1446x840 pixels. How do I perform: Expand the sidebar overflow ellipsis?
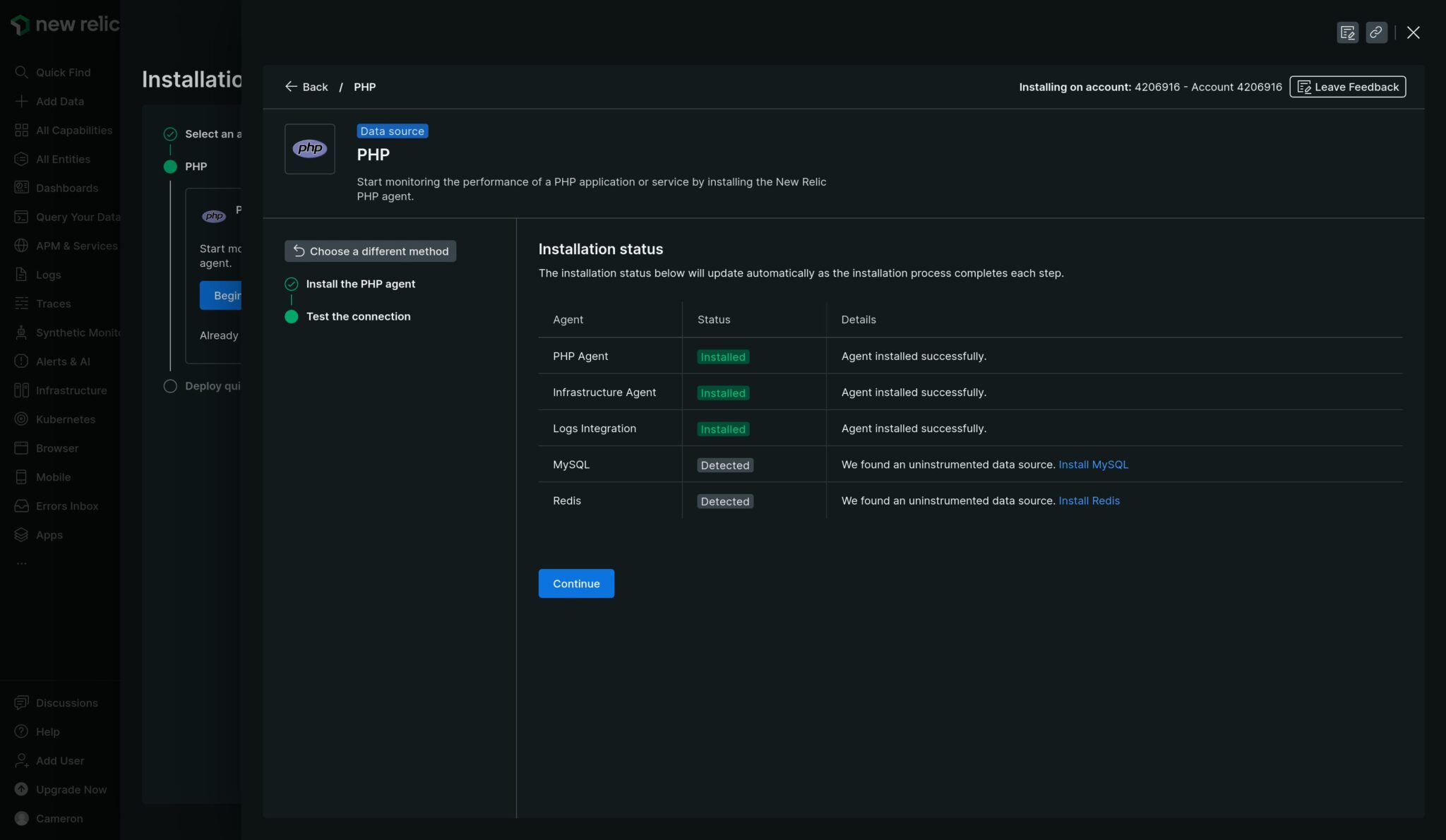pyautogui.click(x=22, y=562)
